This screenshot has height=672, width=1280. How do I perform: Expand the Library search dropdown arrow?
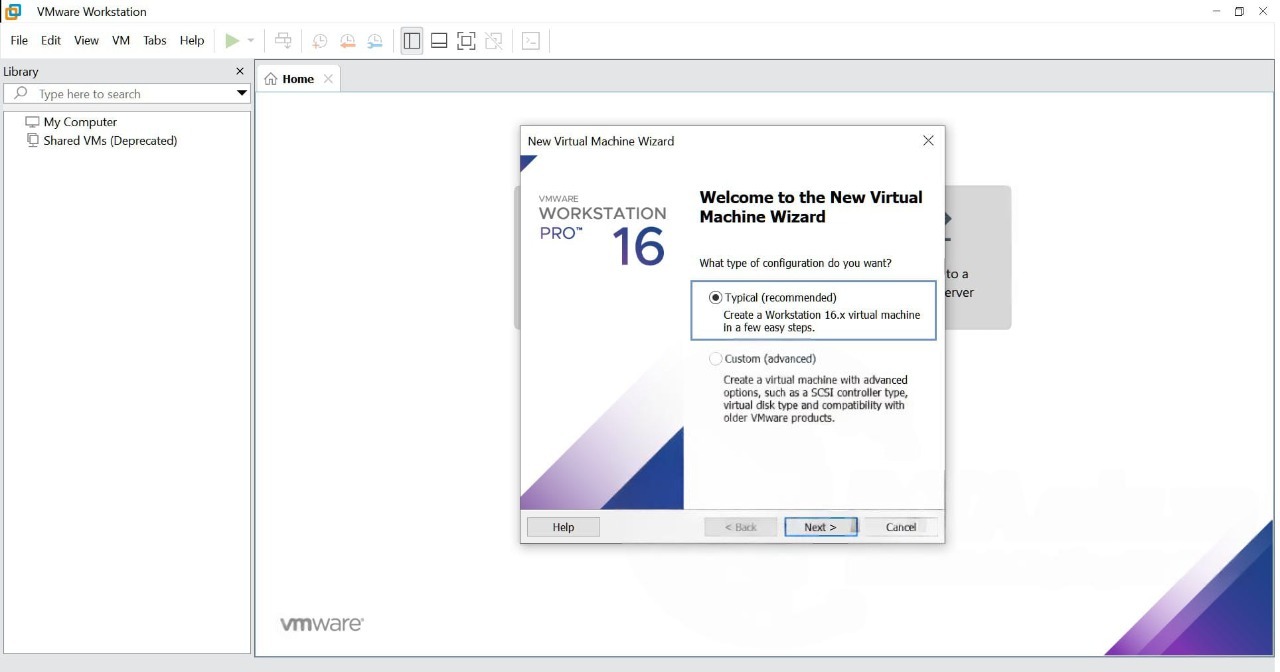click(x=241, y=94)
